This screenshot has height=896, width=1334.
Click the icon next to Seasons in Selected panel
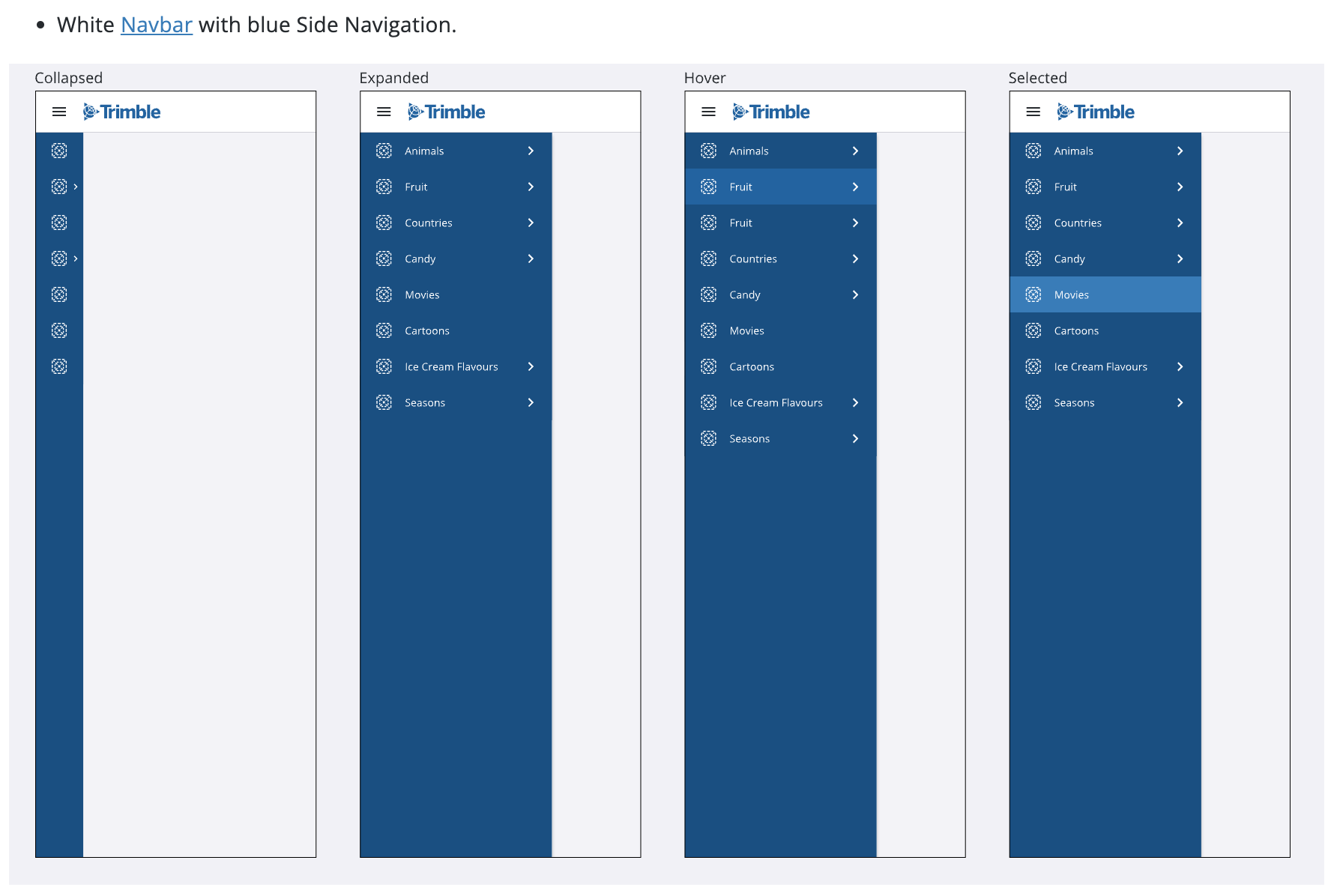click(1033, 403)
